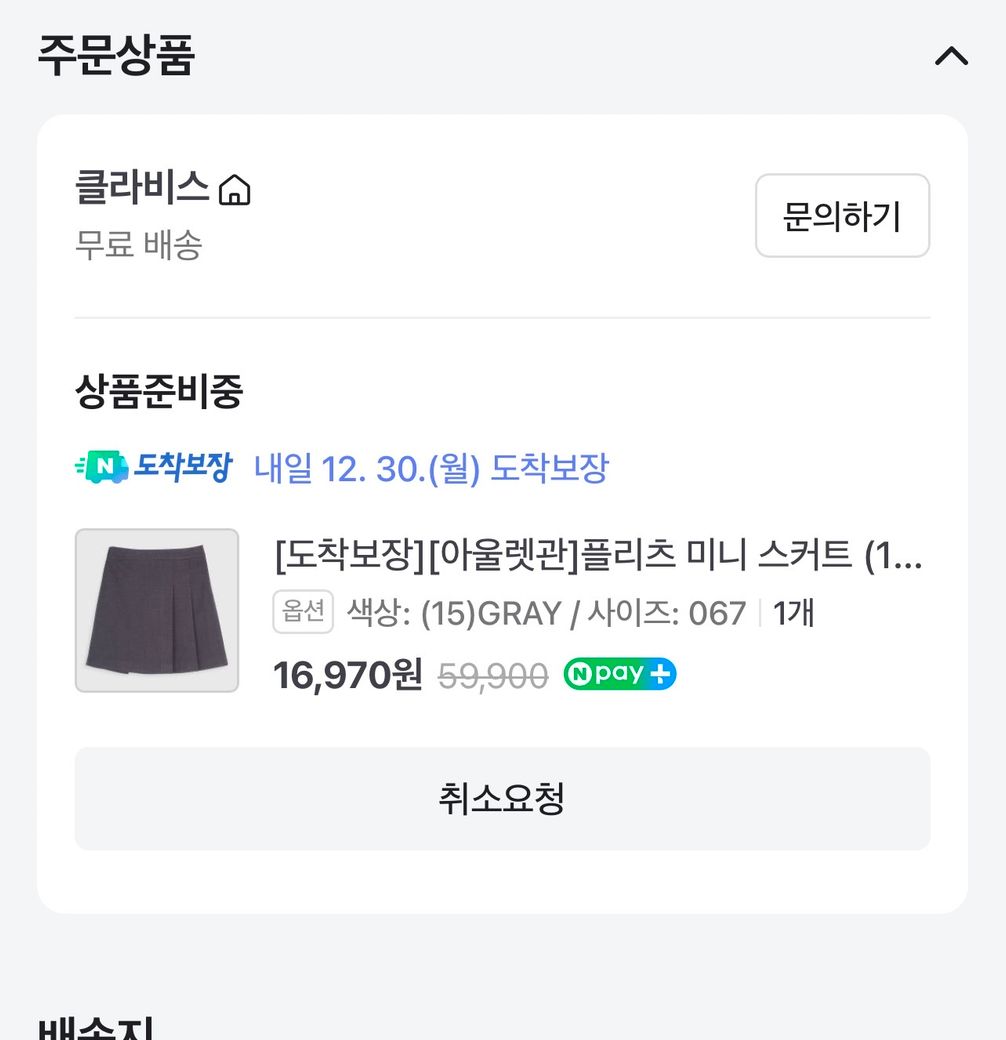The image size is (1006, 1040).
Task: Tap the 16,970원 price
Action: click(347, 675)
